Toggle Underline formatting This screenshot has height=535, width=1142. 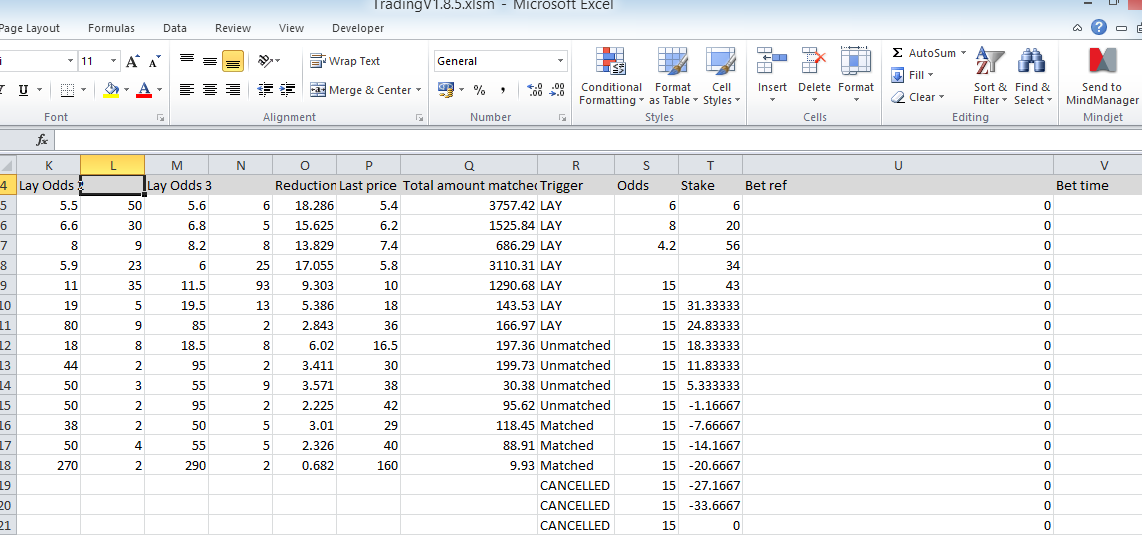click(23, 90)
